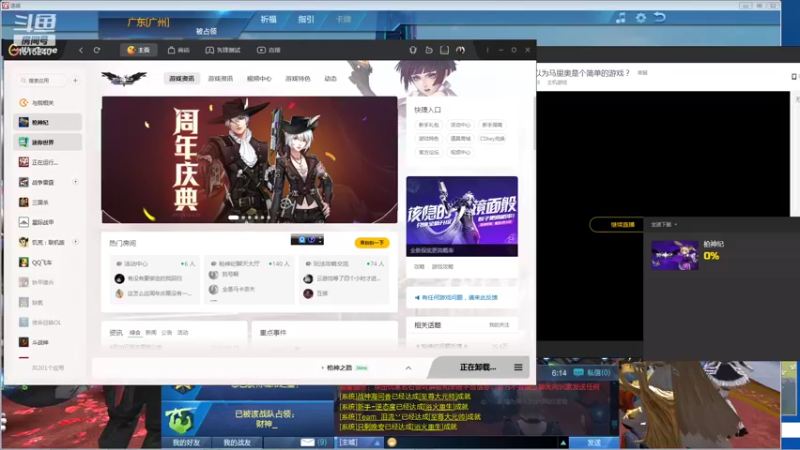This screenshot has height=450, width=800.
Task: Open the 商店 store tab
Action: coord(179,50)
